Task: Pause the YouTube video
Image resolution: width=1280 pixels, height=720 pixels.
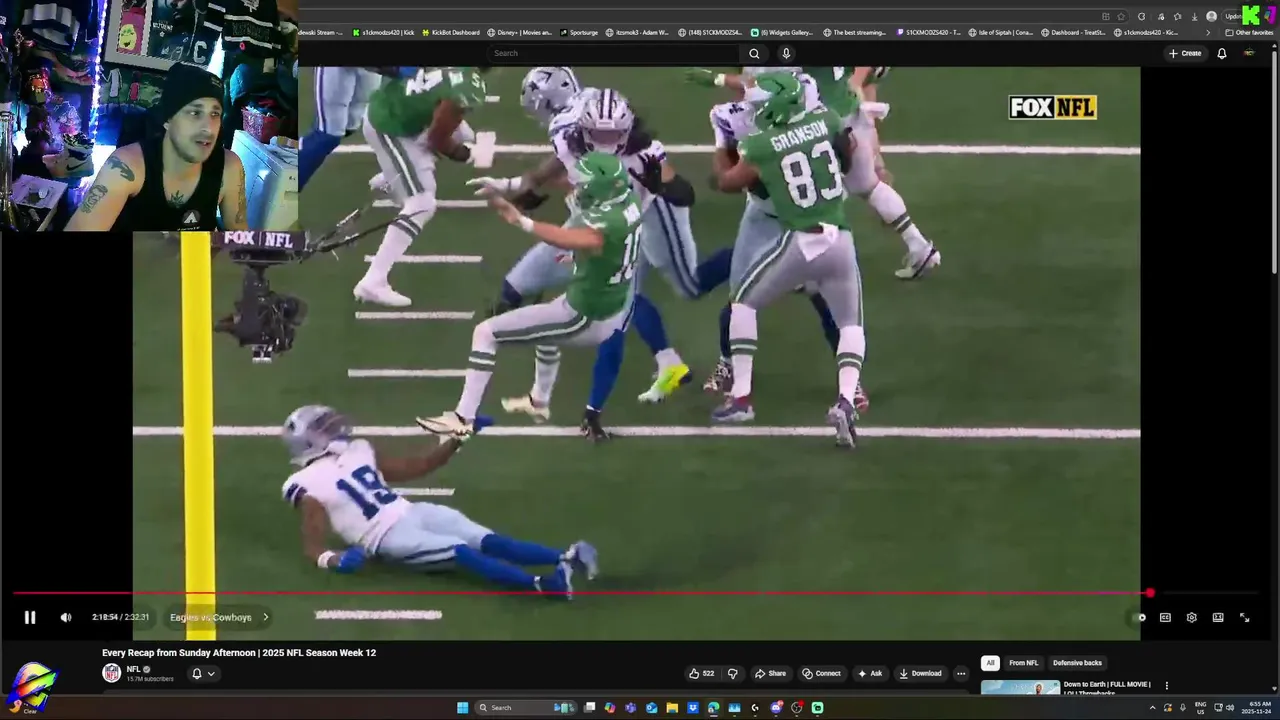Action: 30,617
